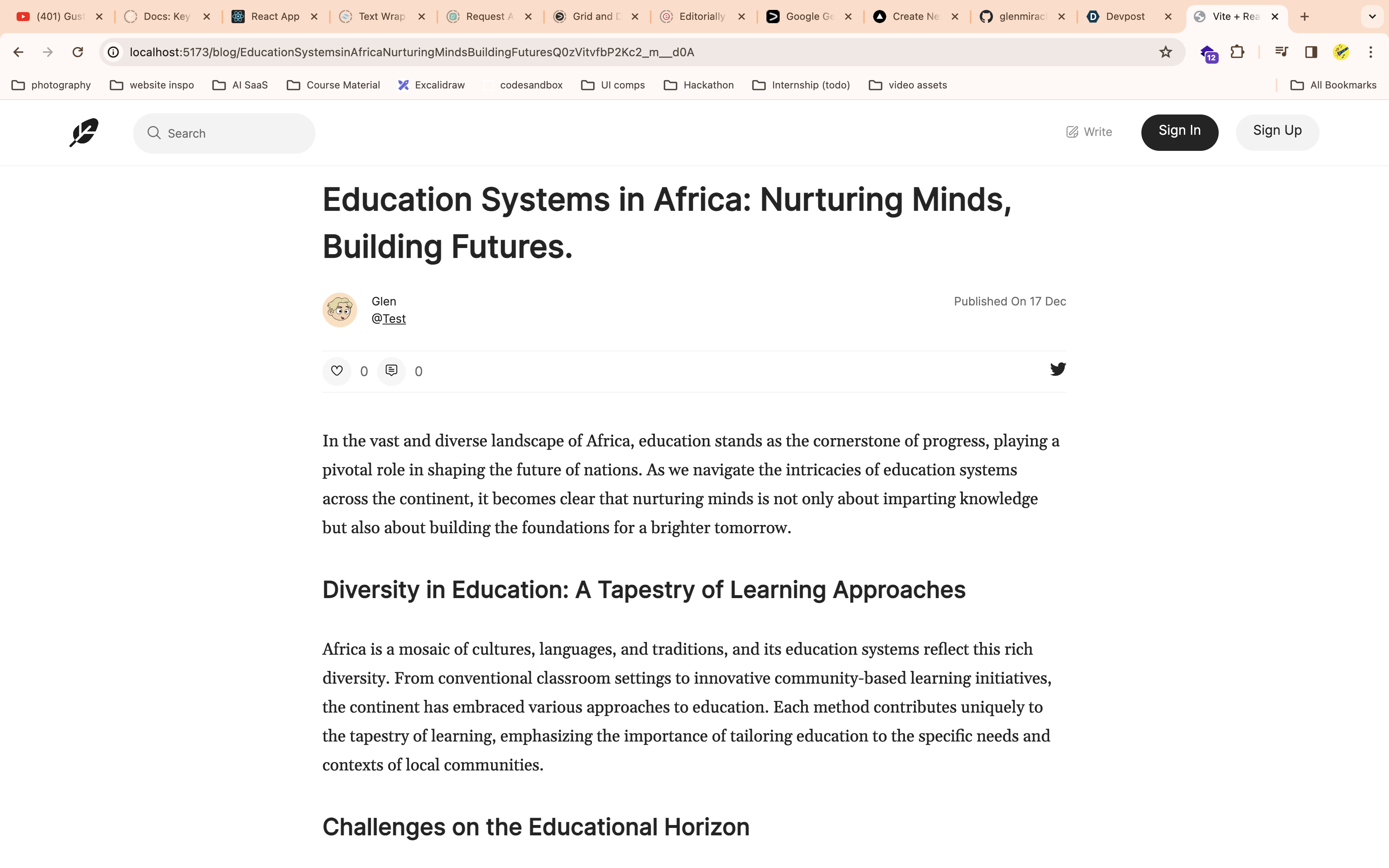Like the post via the heart icon
The height and width of the screenshot is (868, 1389).
(337, 371)
